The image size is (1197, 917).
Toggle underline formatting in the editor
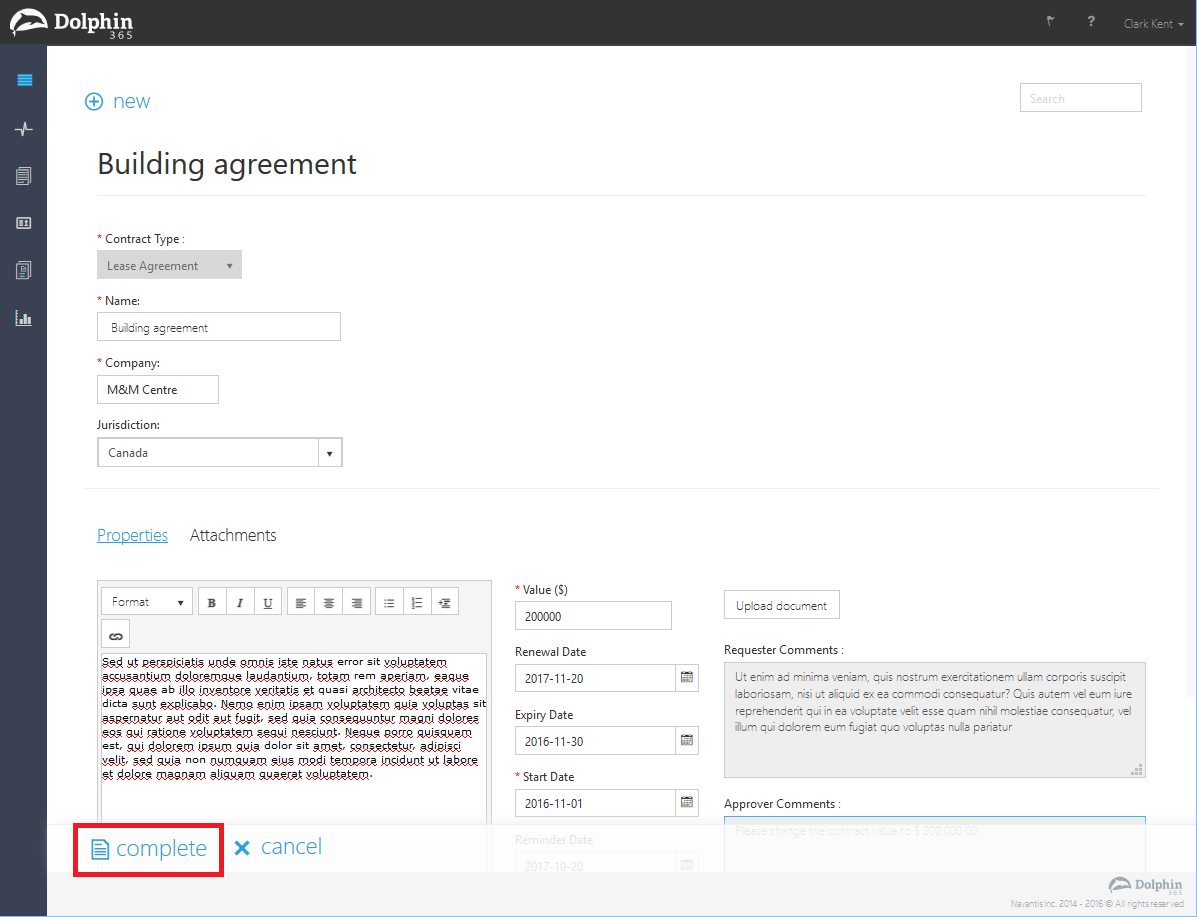[268, 602]
